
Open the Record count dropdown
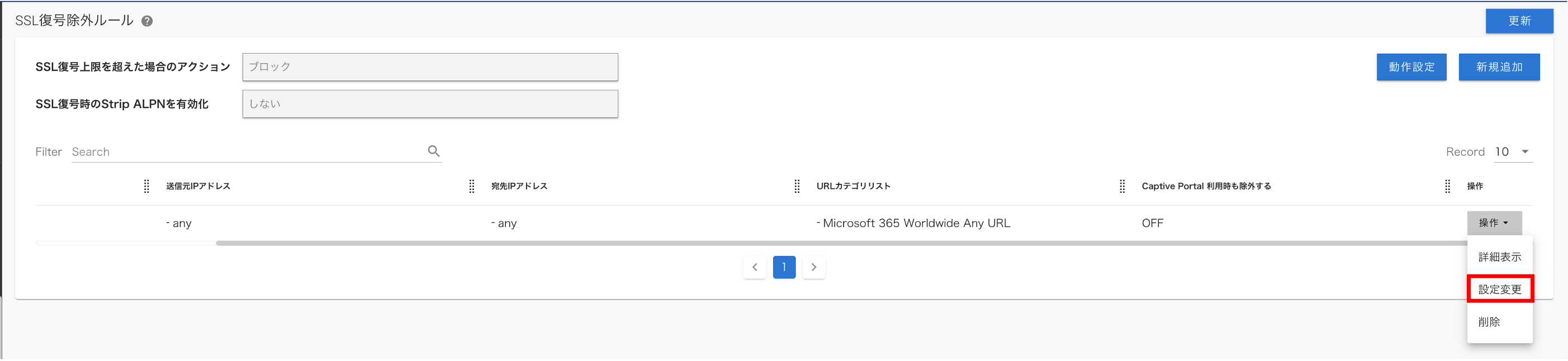click(1513, 152)
